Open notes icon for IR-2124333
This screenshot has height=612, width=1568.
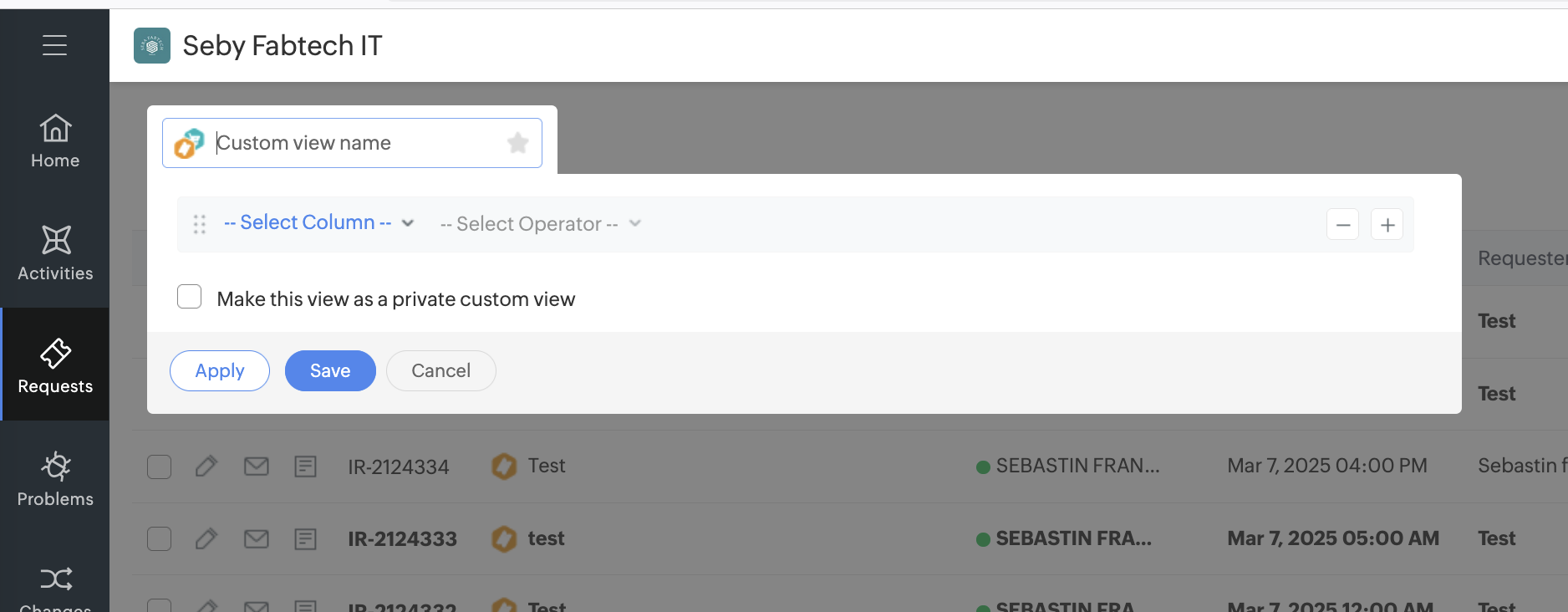(306, 539)
